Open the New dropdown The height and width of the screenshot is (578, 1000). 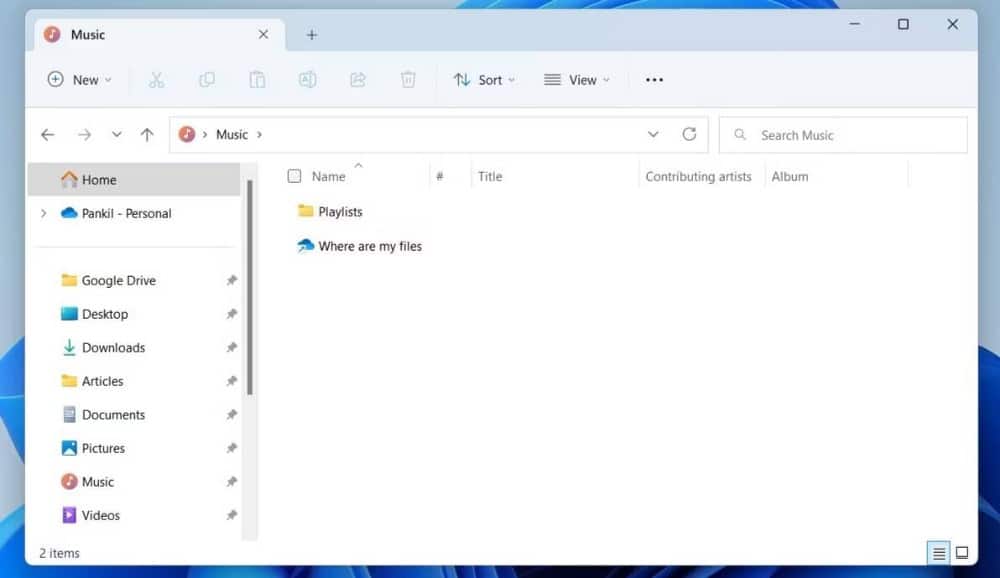(x=79, y=79)
